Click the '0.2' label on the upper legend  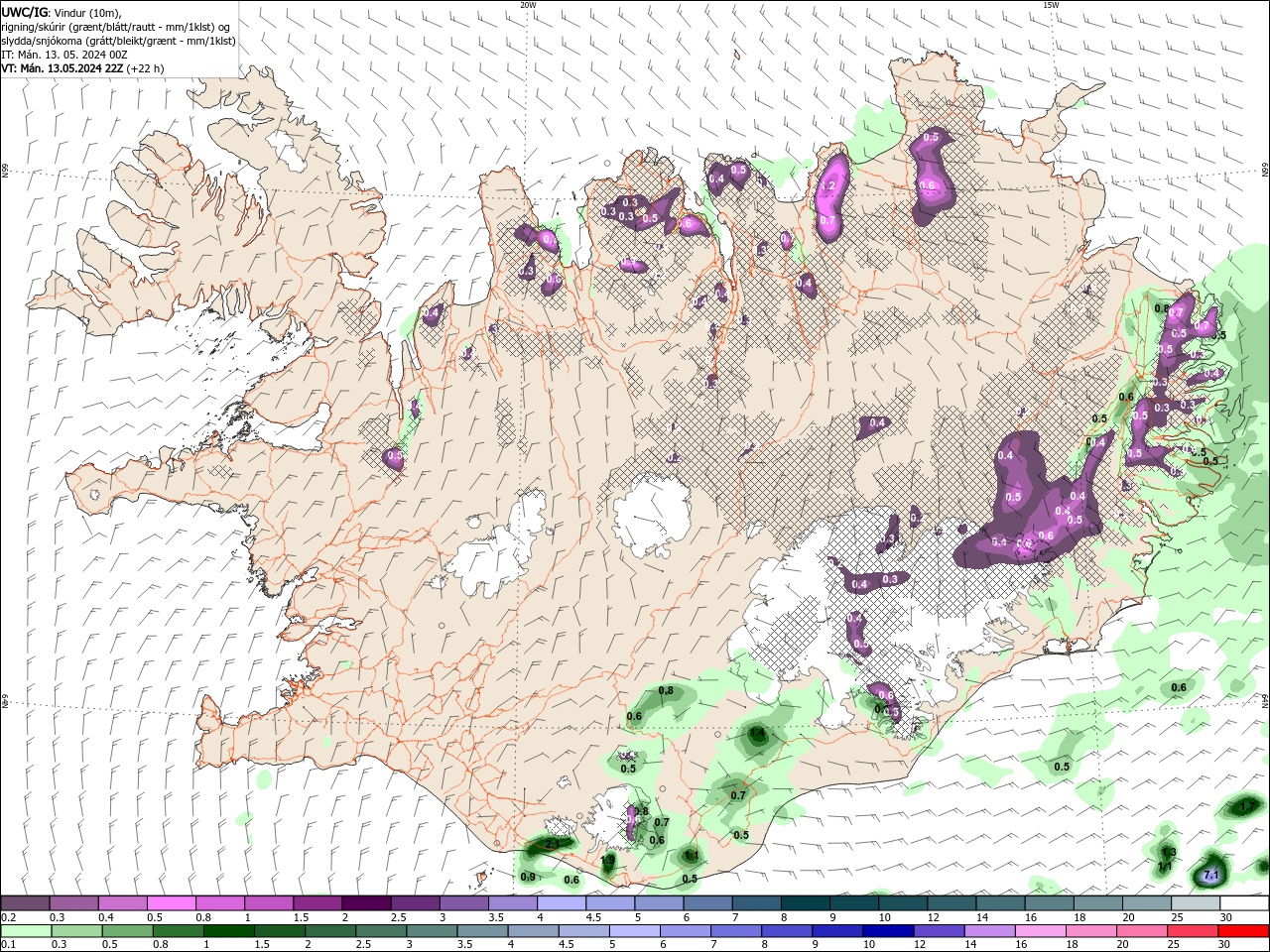point(9,917)
